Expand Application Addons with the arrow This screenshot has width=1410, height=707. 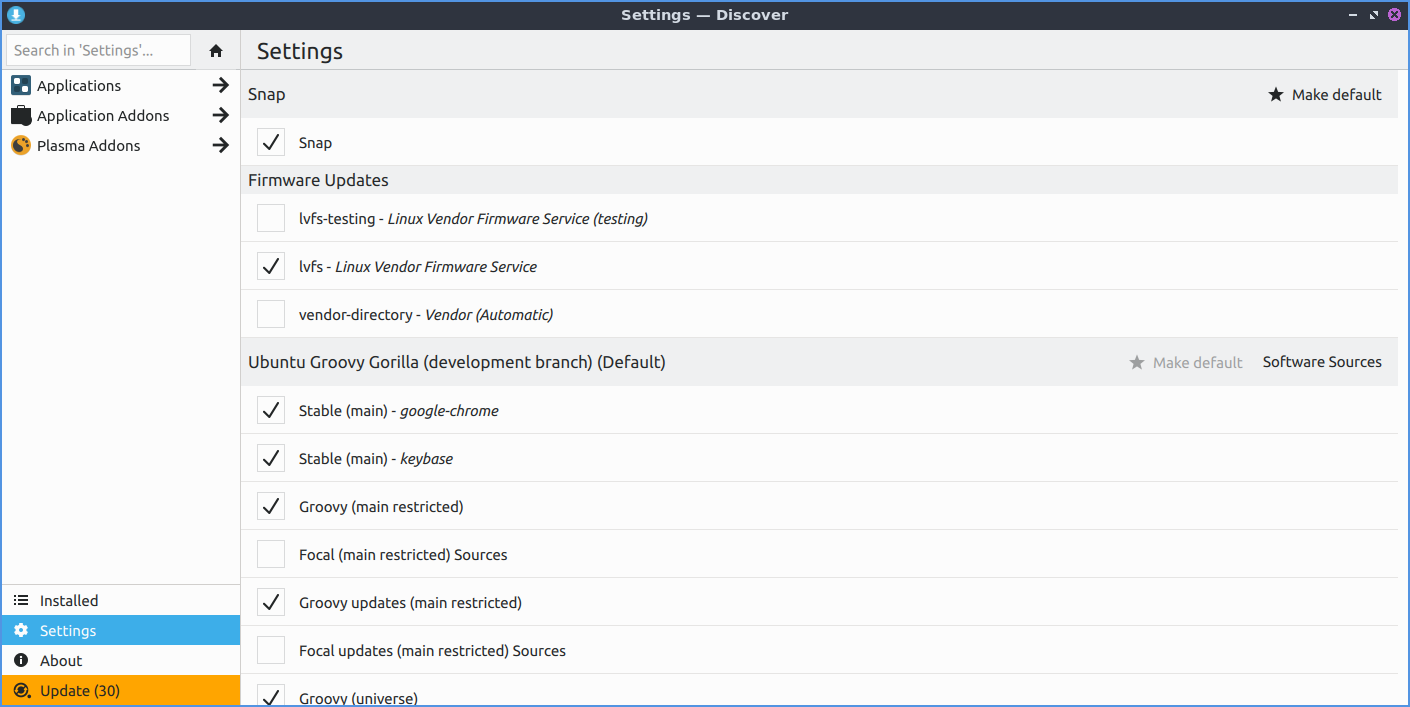pos(221,116)
